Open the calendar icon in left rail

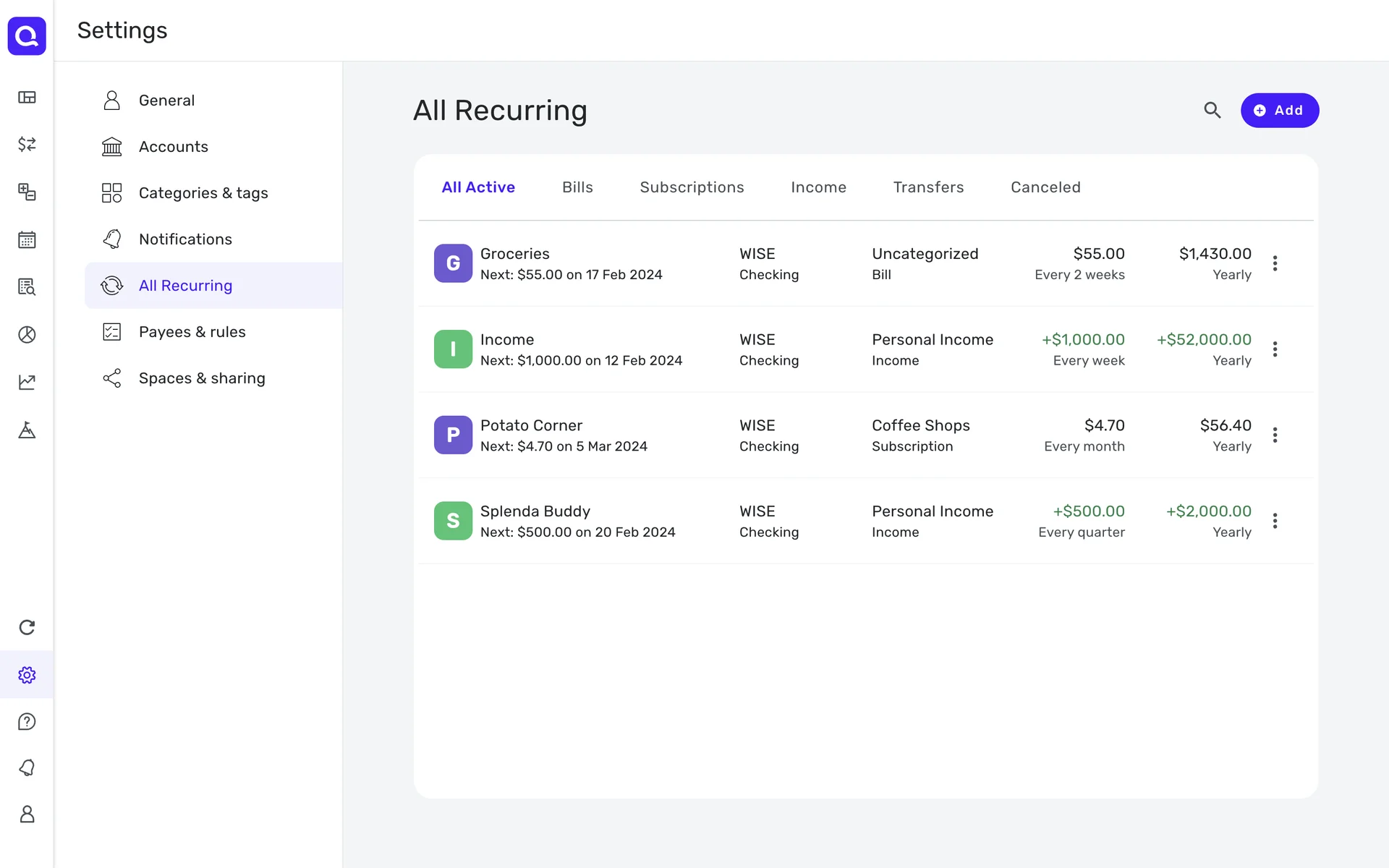pyautogui.click(x=27, y=239)
